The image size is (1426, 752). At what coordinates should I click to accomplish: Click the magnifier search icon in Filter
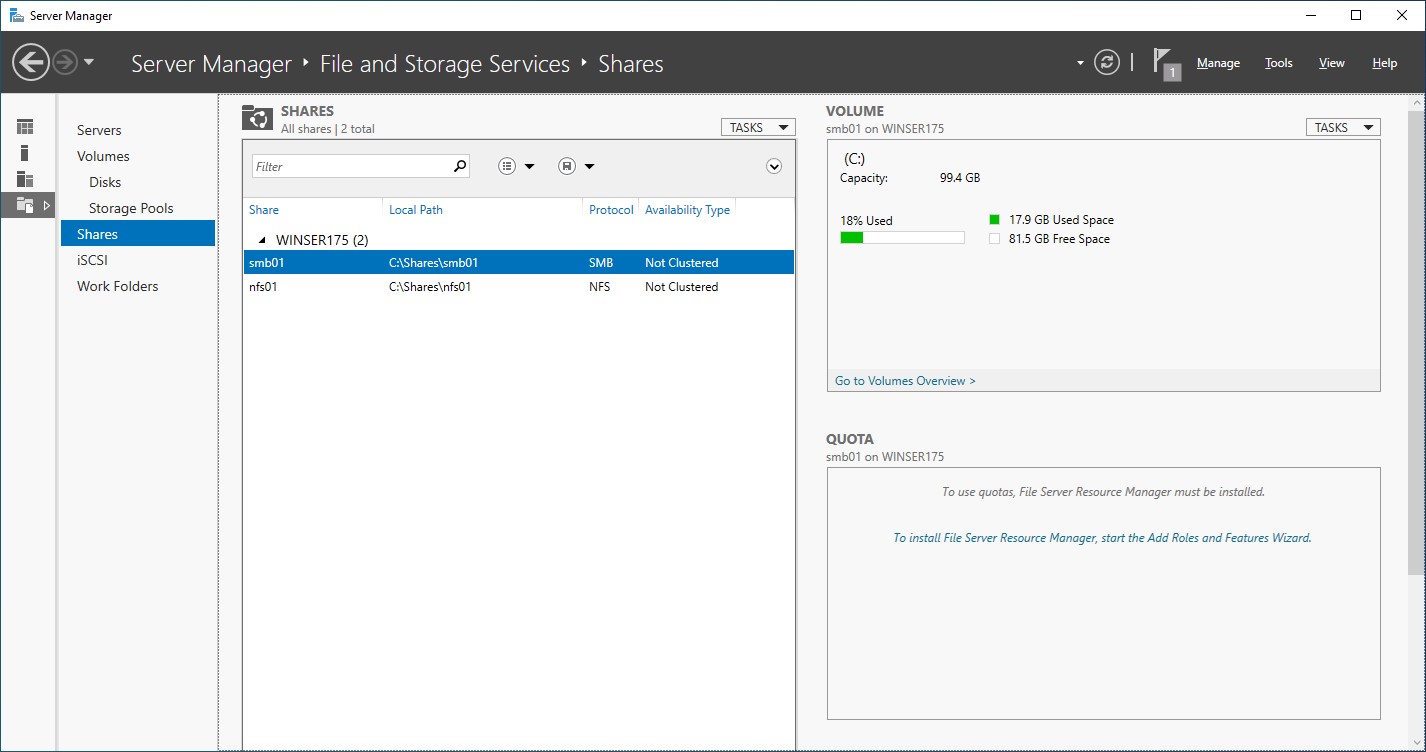click(460, 166)
